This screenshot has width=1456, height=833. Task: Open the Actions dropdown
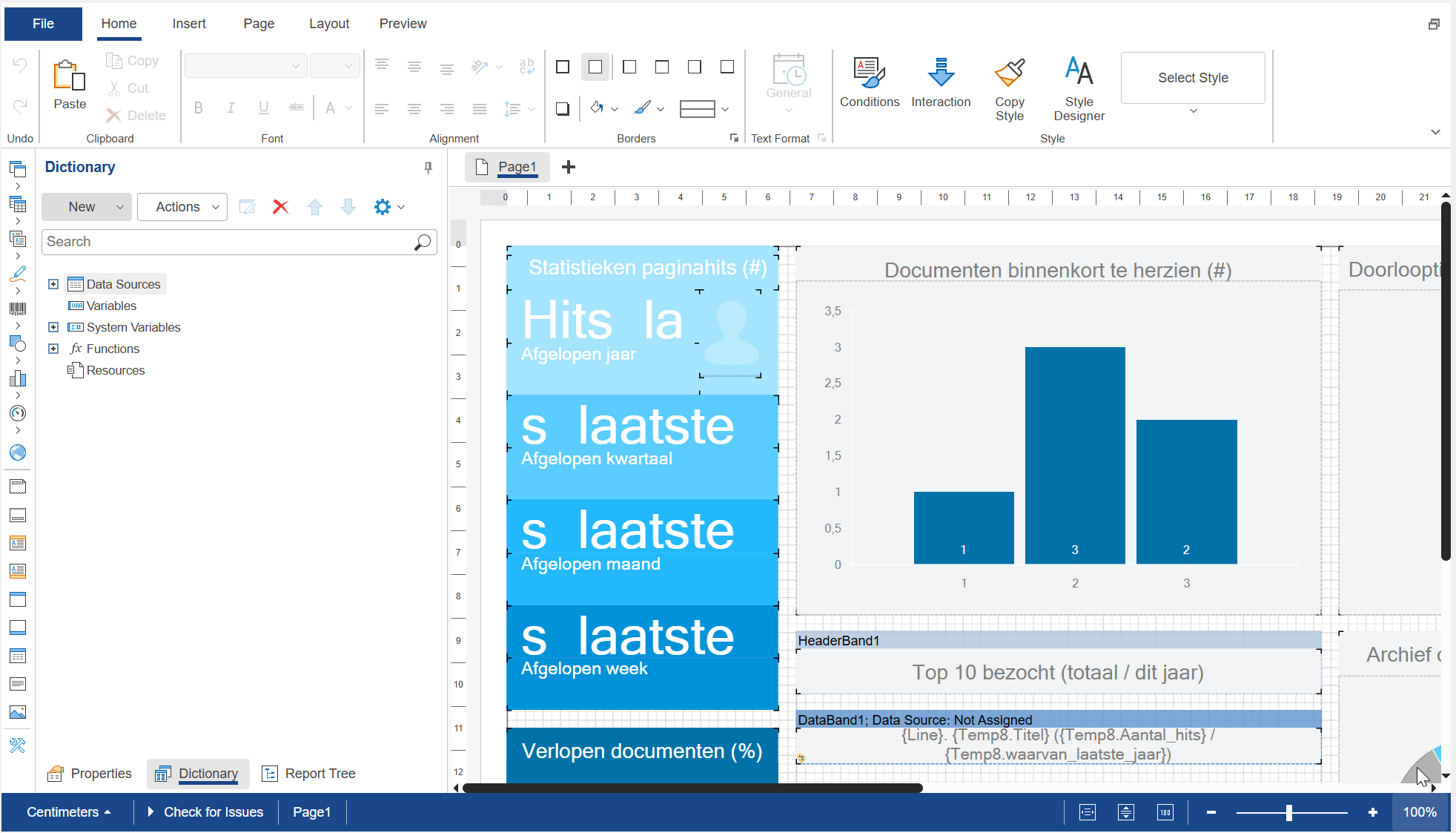point(182,207)
